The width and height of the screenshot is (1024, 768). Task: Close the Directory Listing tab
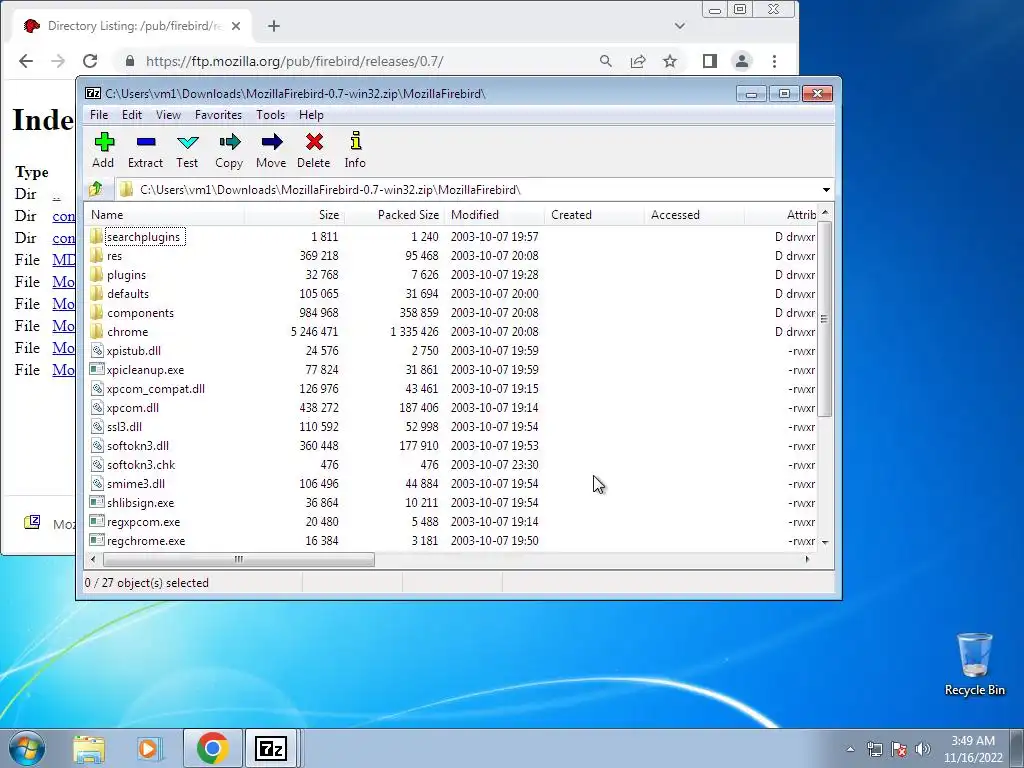tap(236, 26)
